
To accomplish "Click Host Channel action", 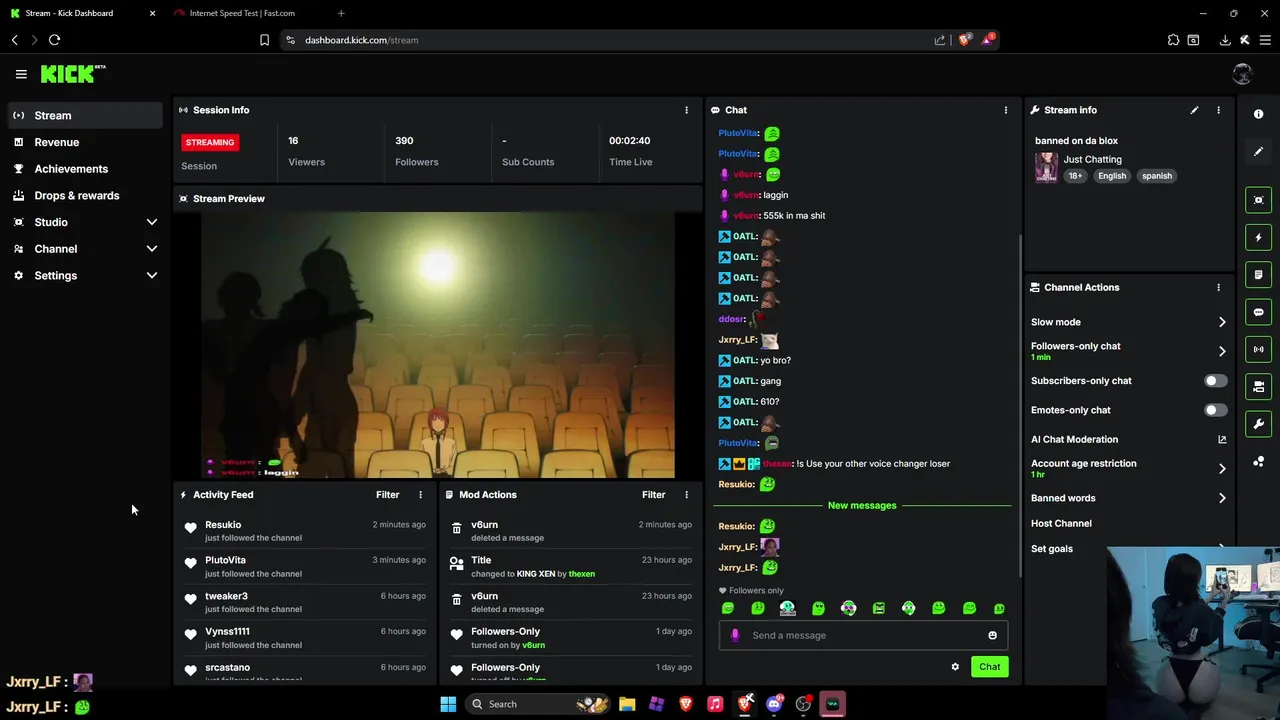I will point(1061,523).
